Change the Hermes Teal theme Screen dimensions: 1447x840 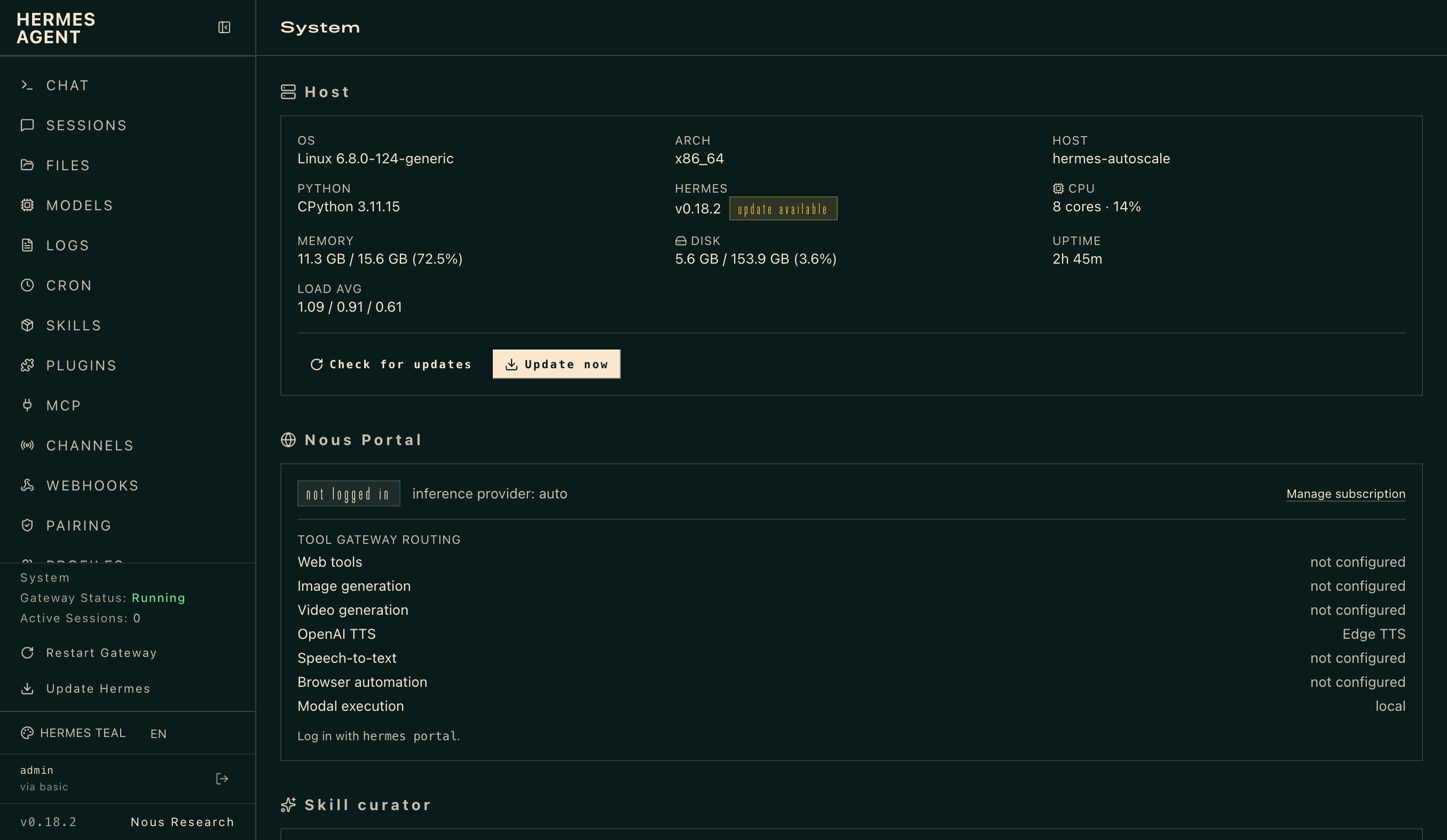(x=73, y=733)
